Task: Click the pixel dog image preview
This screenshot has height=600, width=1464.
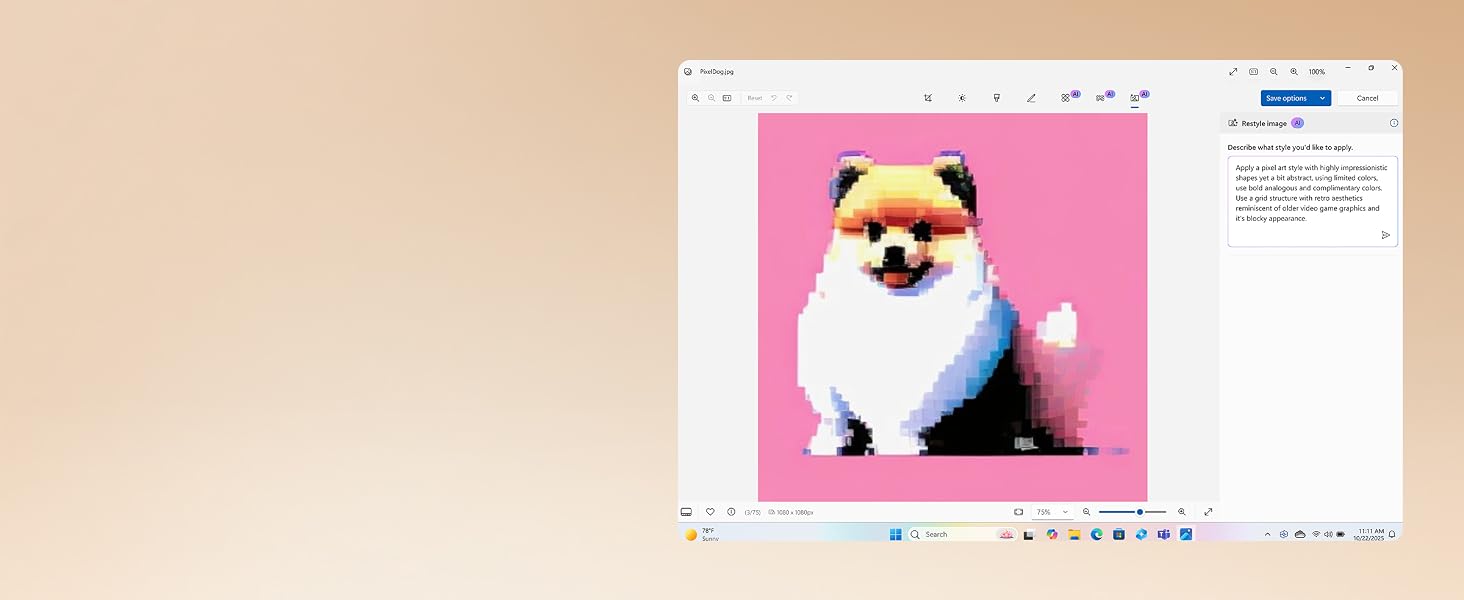Action: point(952,307)
